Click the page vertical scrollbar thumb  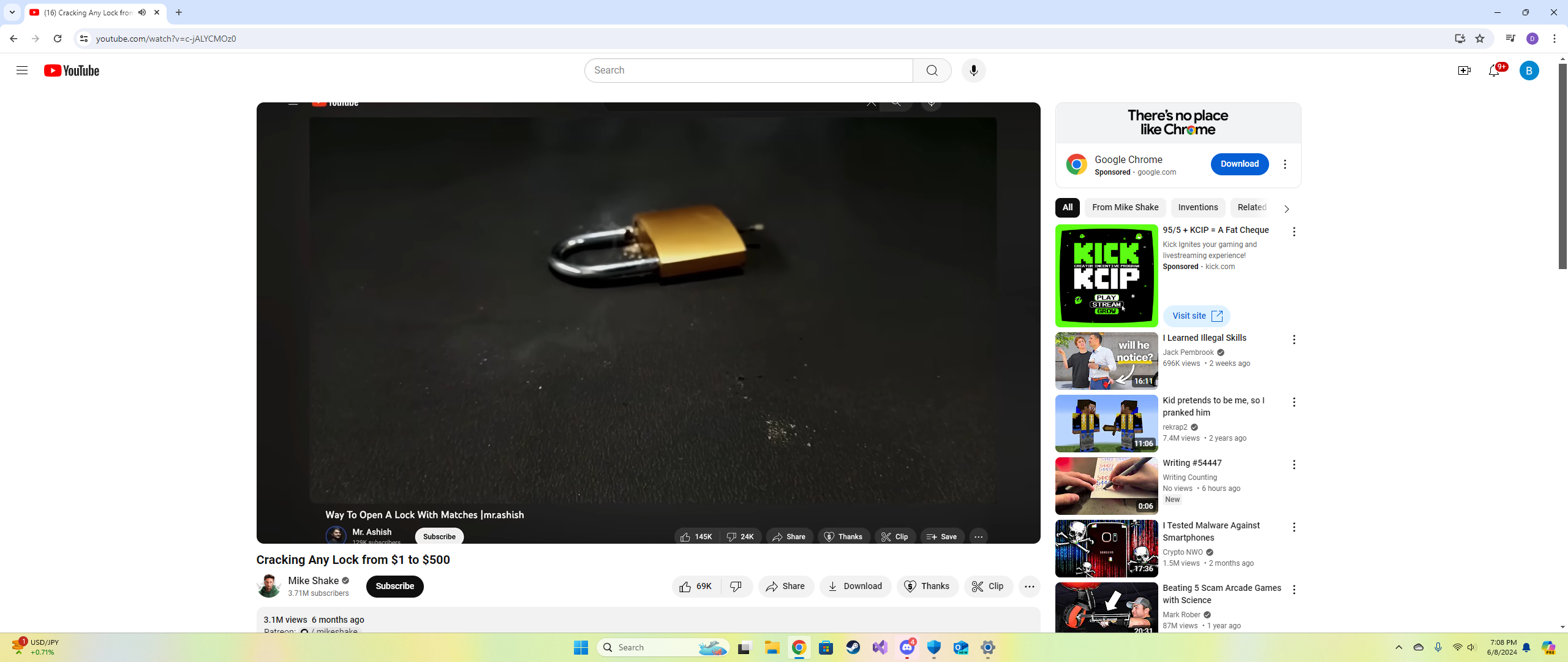(1562, 165)
